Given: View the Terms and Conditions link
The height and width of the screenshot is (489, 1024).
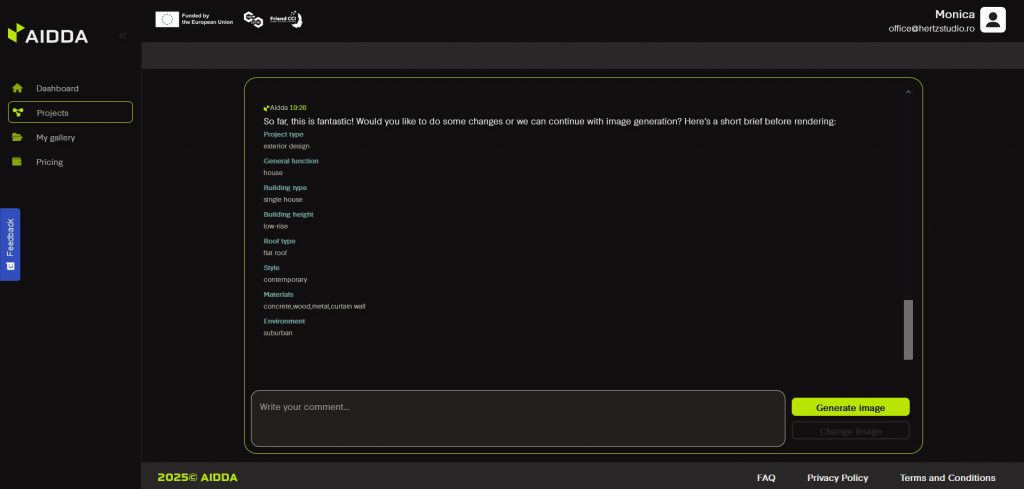Looking at the screenshot, I should click(947, 478).
